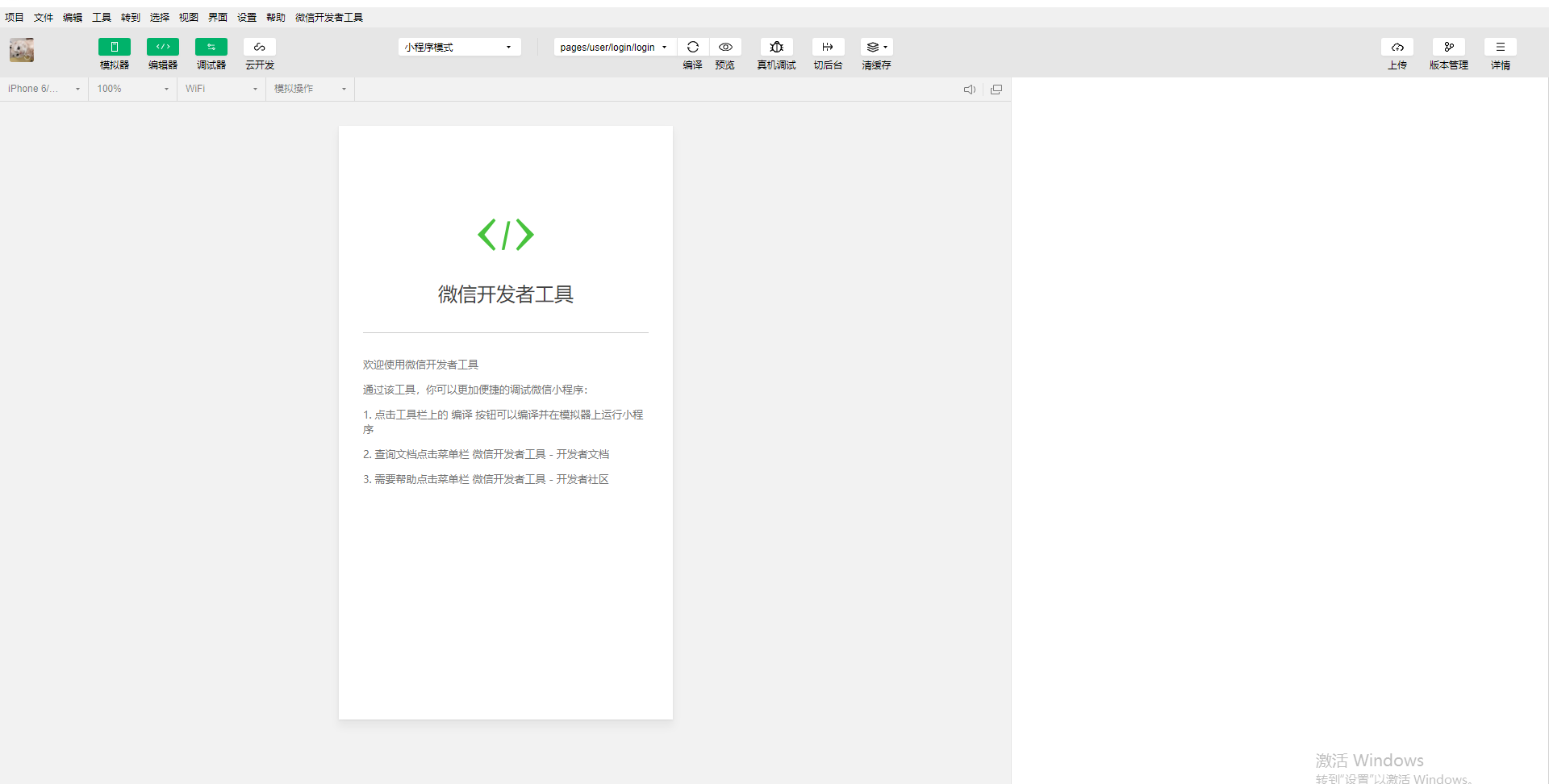Screen dimensions: 1549x784
Task: Click the line starting 通过该工具
Action: click(475, 390)
